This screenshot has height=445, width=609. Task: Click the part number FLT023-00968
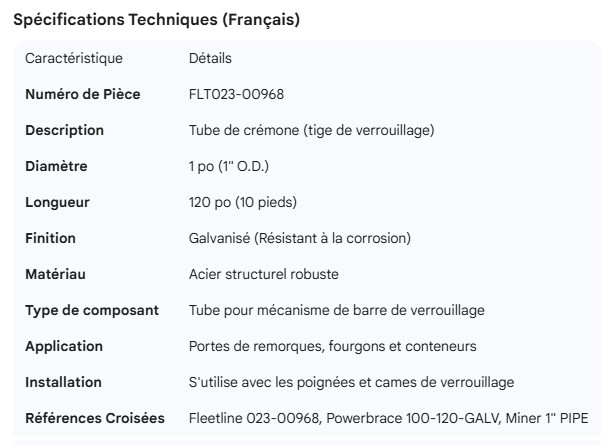235,94
